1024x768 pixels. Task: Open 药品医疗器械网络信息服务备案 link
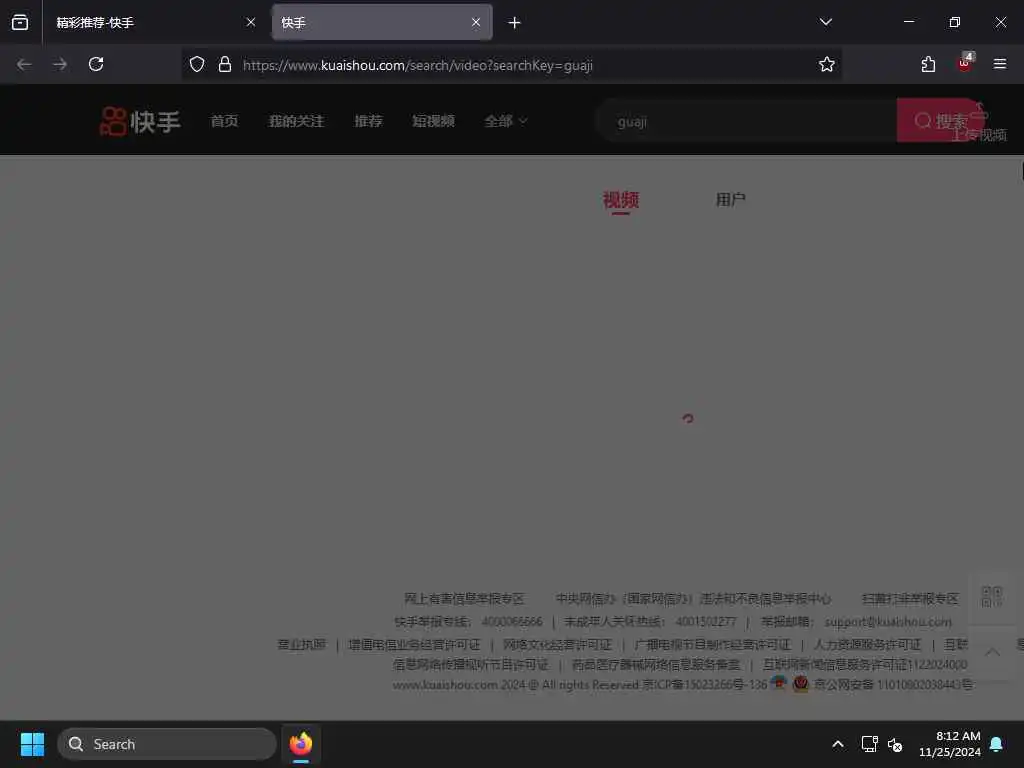click(656, 665)
